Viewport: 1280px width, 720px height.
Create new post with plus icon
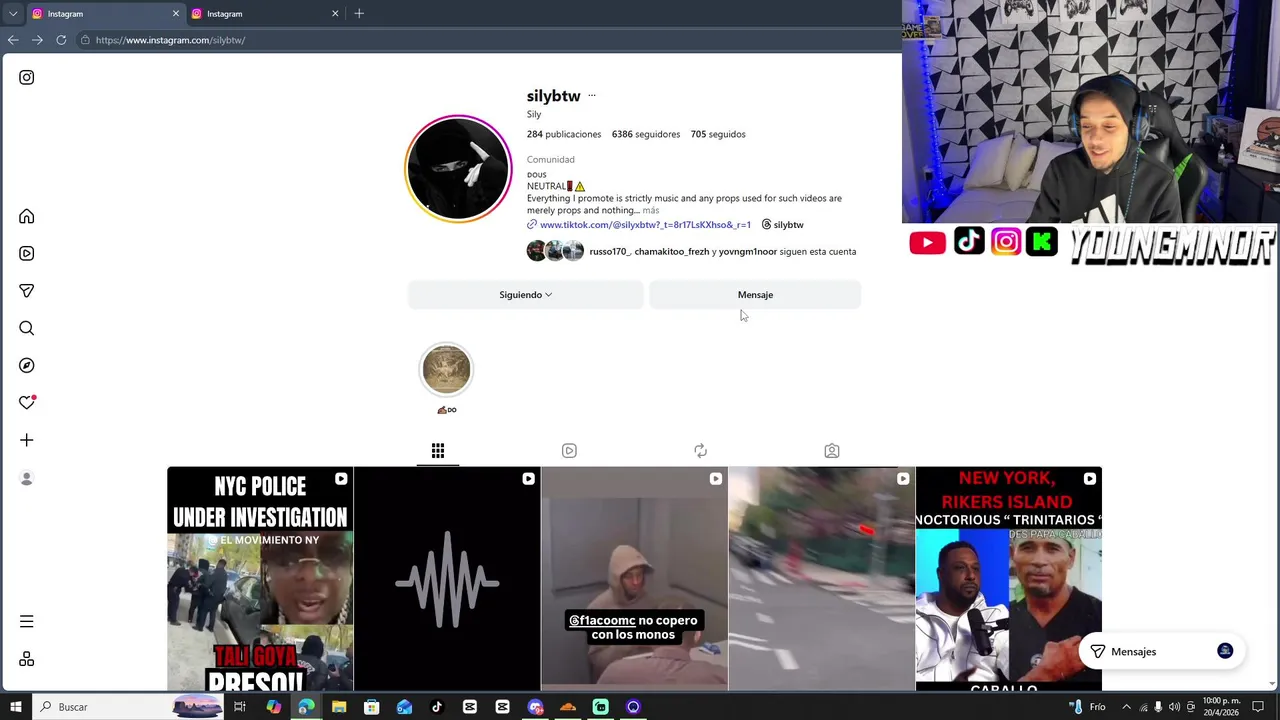(27, 440)
